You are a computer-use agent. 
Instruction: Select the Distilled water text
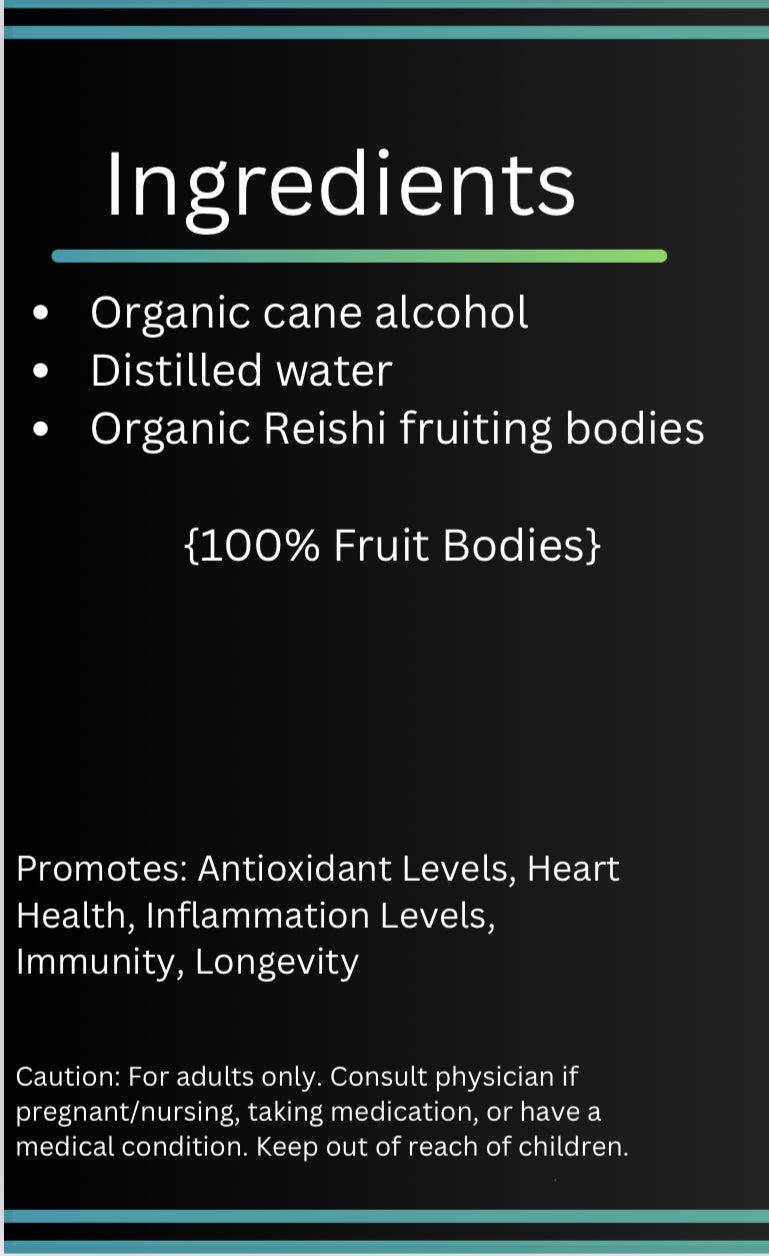[x=241, y=371]
